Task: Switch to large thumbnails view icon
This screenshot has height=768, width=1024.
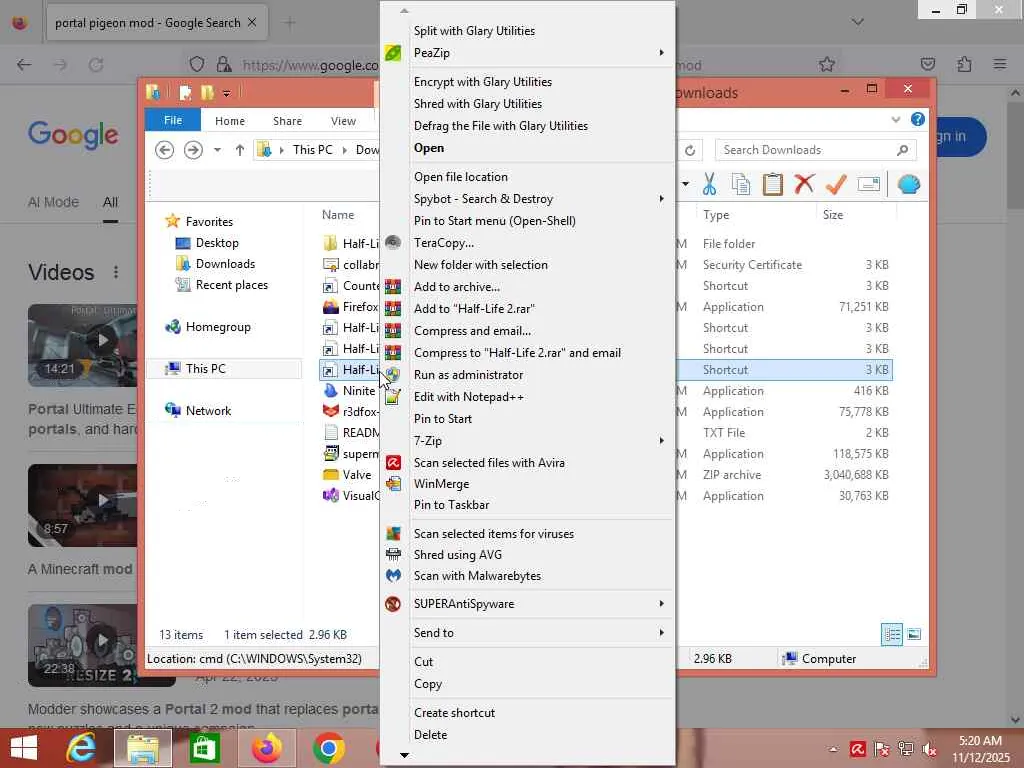Action: [914, 634]
